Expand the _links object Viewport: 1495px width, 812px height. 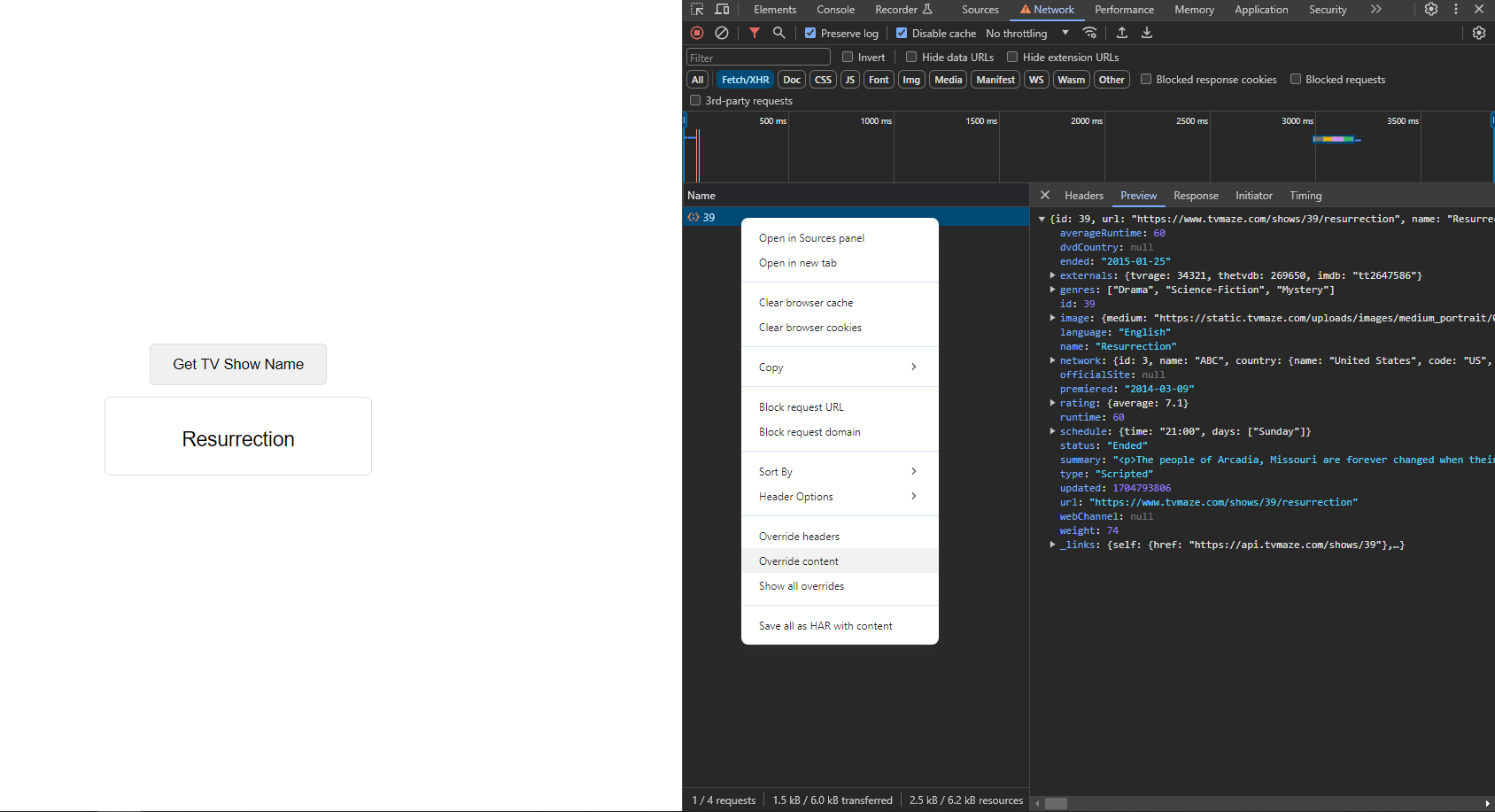[1052, 545]
